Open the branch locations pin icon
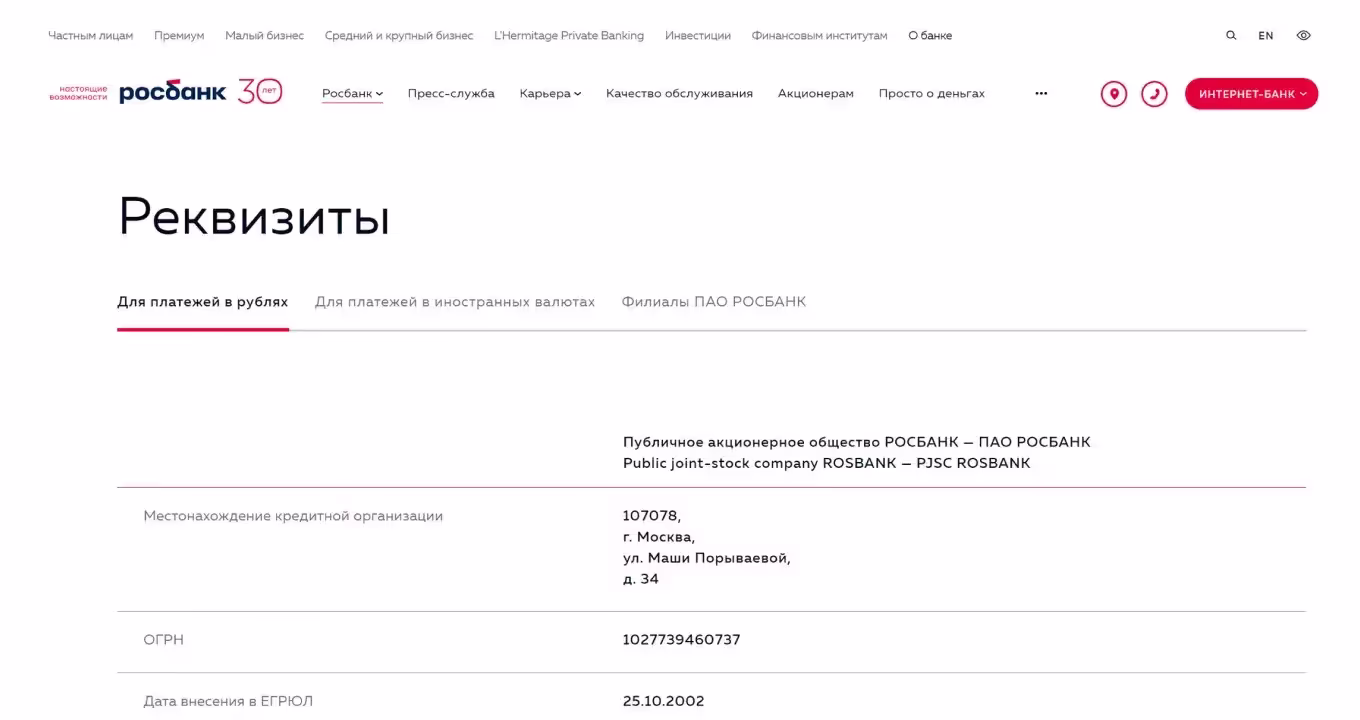 pyautogui.click(x=1113, y=94)
